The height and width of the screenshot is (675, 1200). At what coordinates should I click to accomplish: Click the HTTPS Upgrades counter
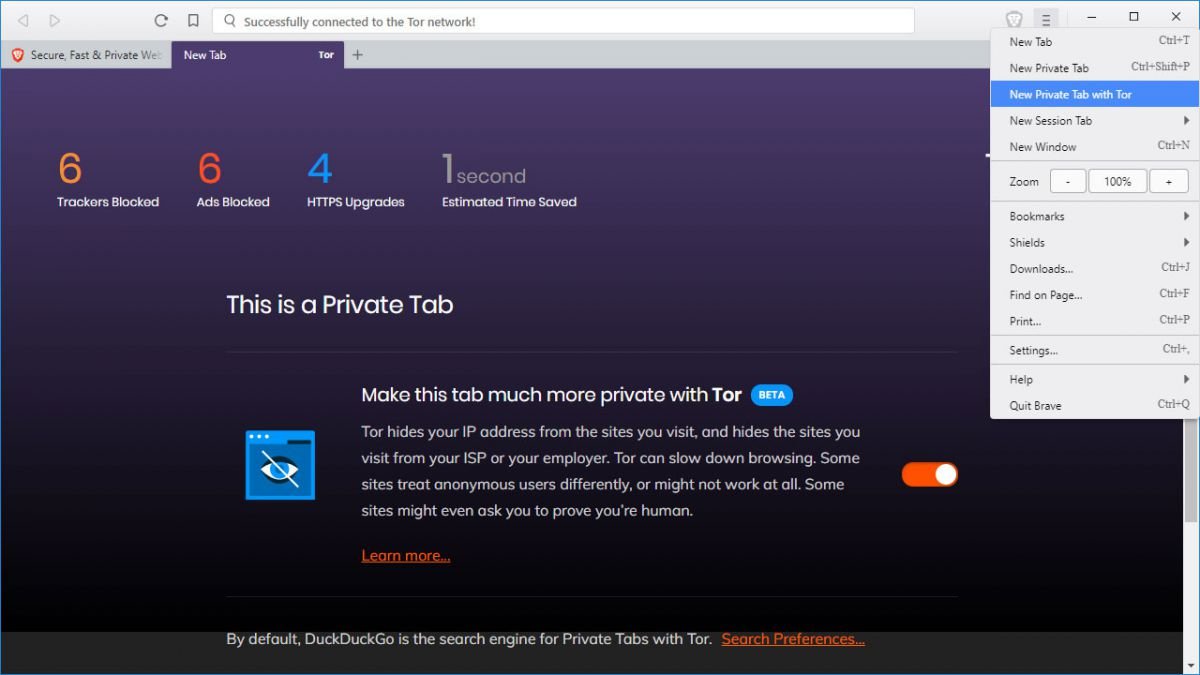point(356,180)
